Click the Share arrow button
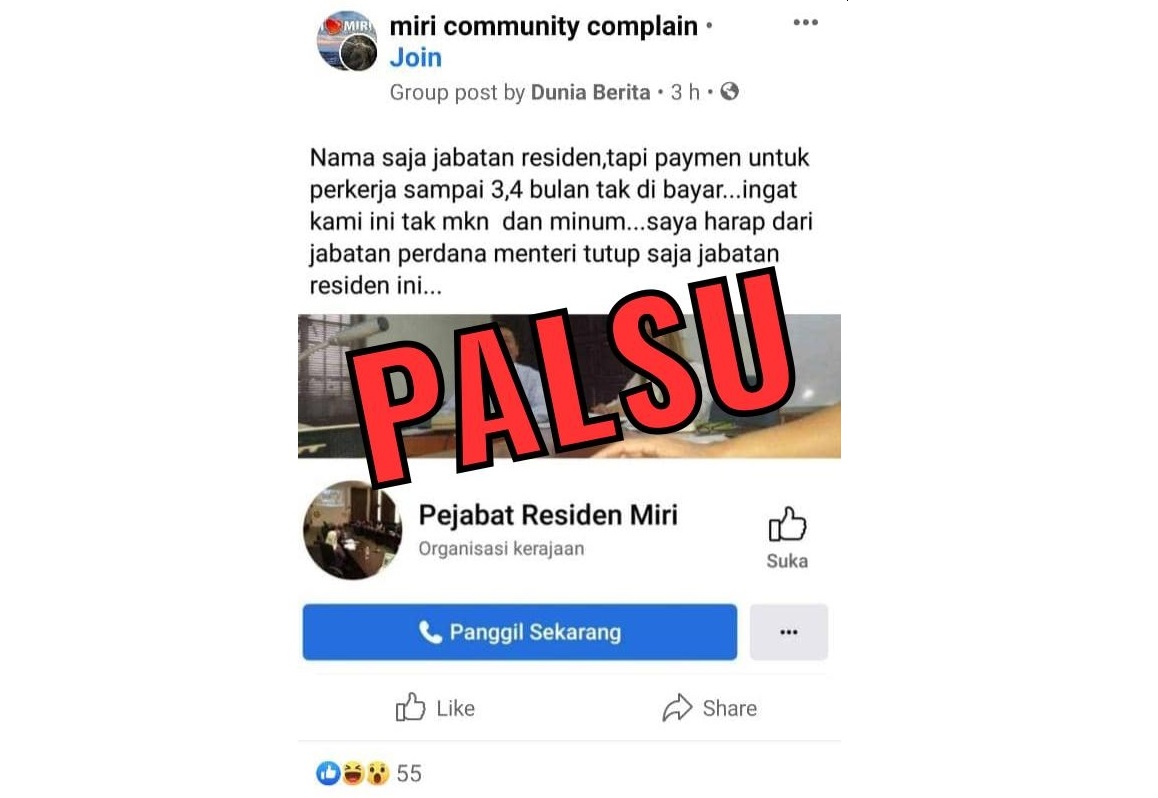Screen dimensions: 1158x798 pyautogui.click(x=710, y=708)
